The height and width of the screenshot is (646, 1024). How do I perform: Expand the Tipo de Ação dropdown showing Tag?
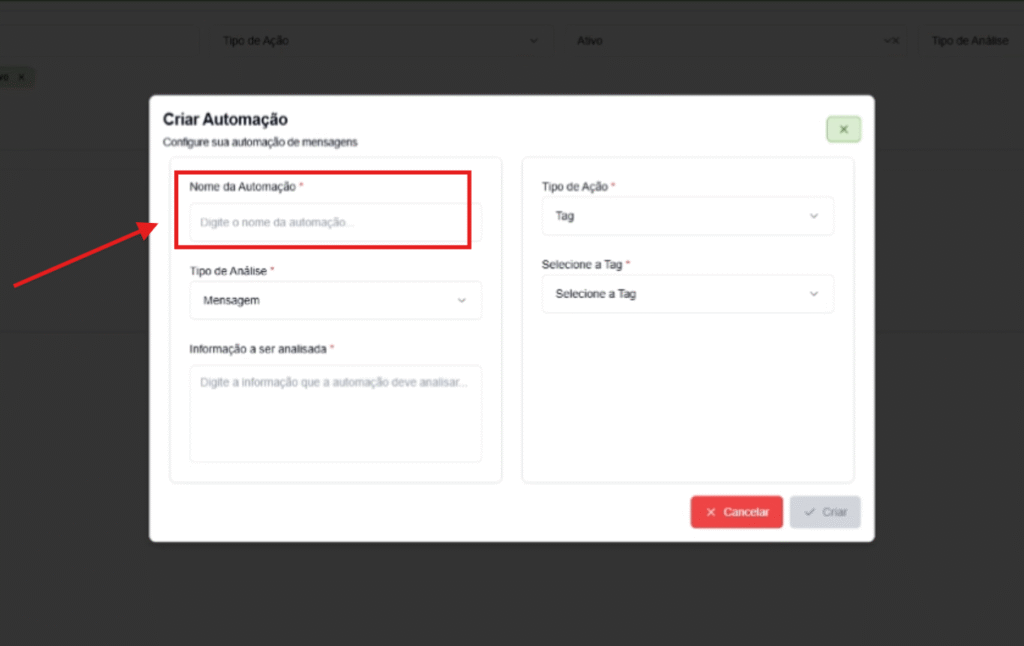click(687, 216)
